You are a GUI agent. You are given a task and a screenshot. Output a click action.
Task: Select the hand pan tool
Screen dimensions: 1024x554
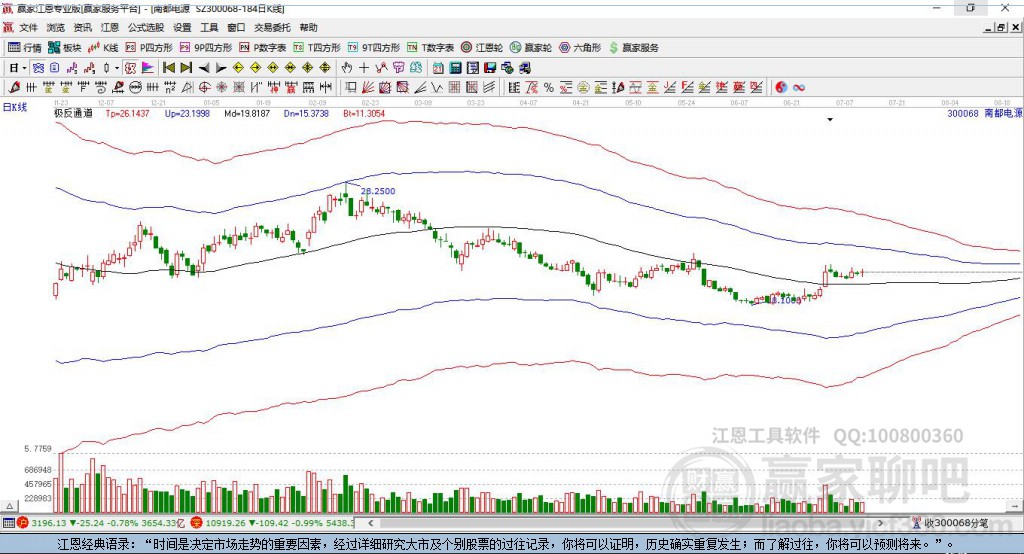pyautogui.click(x=346, y=68)
